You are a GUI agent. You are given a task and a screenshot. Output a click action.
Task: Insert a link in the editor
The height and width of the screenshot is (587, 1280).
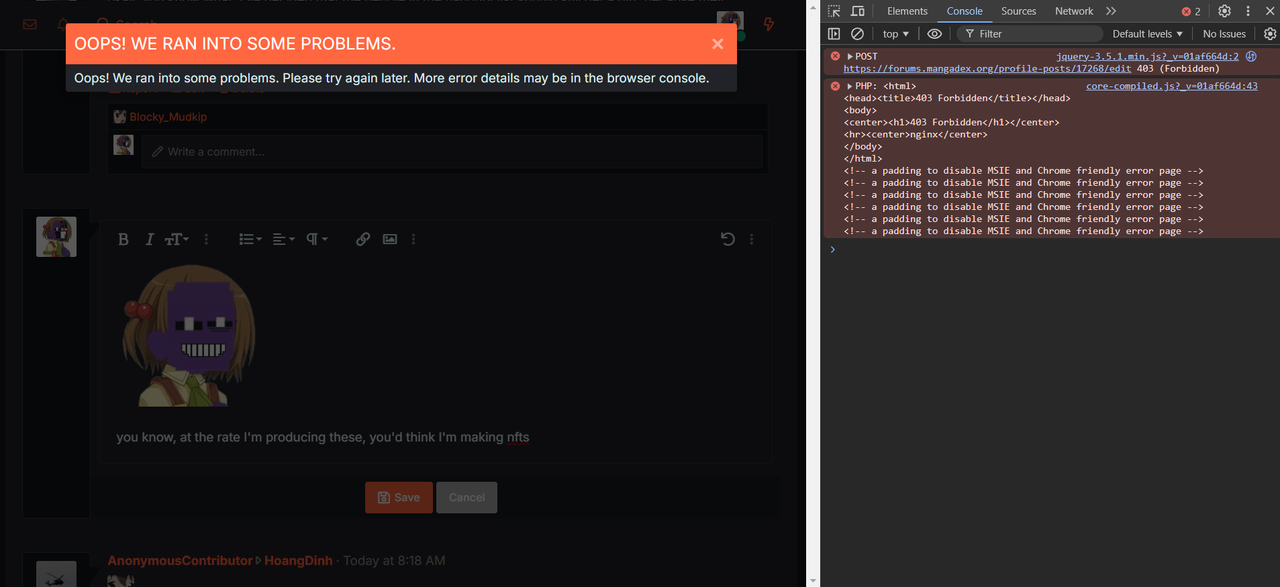(363, 239)
